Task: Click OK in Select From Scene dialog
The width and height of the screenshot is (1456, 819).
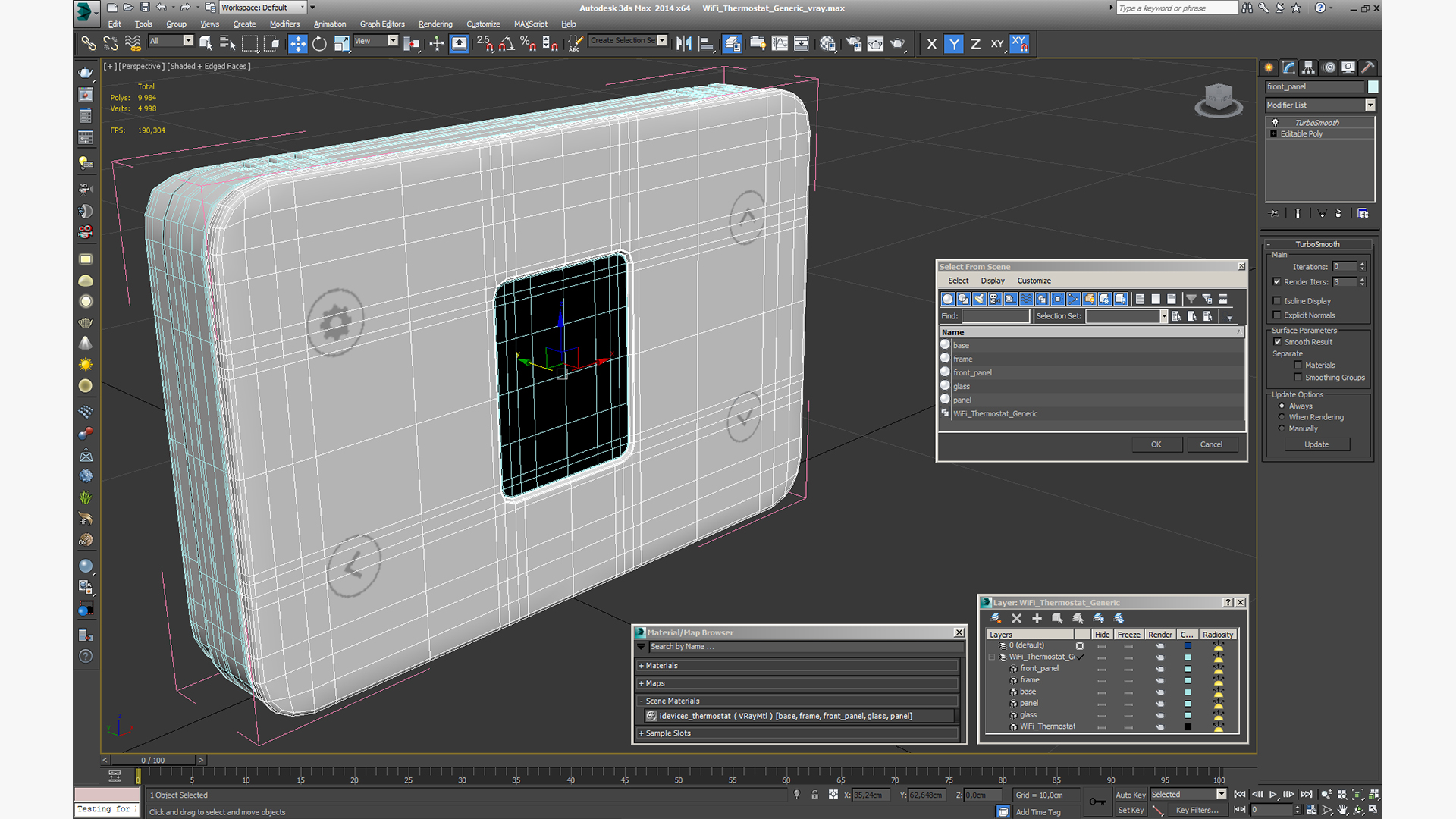Action: point(1156,444)
